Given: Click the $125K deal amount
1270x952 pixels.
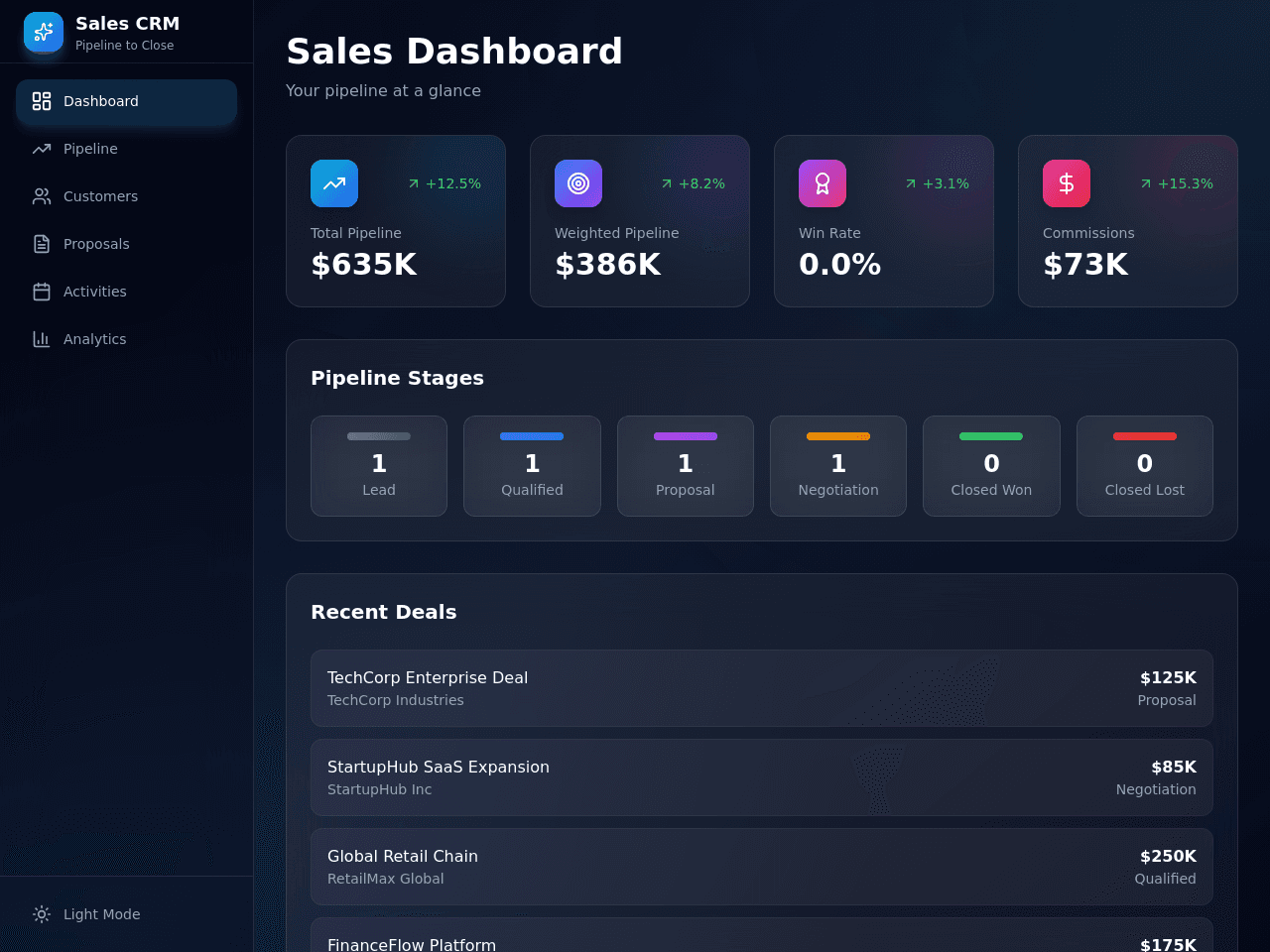Looking at the screenshot, I should [1168, 678].
